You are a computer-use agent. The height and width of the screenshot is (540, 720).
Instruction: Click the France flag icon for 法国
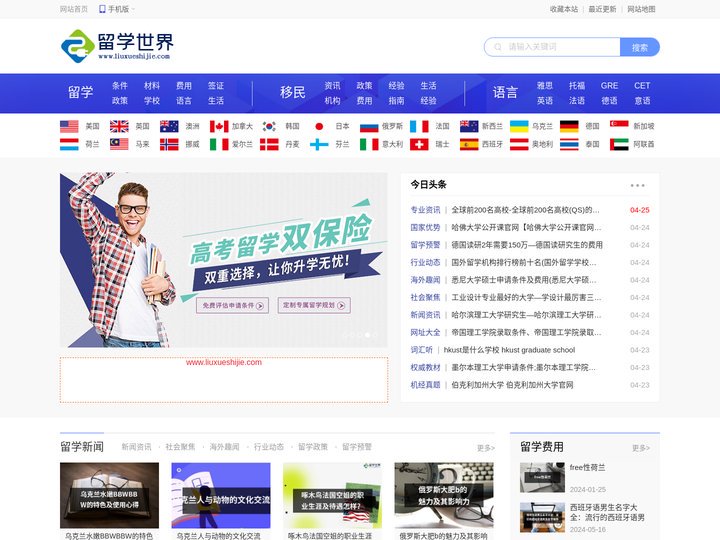(x=419, y=126)
